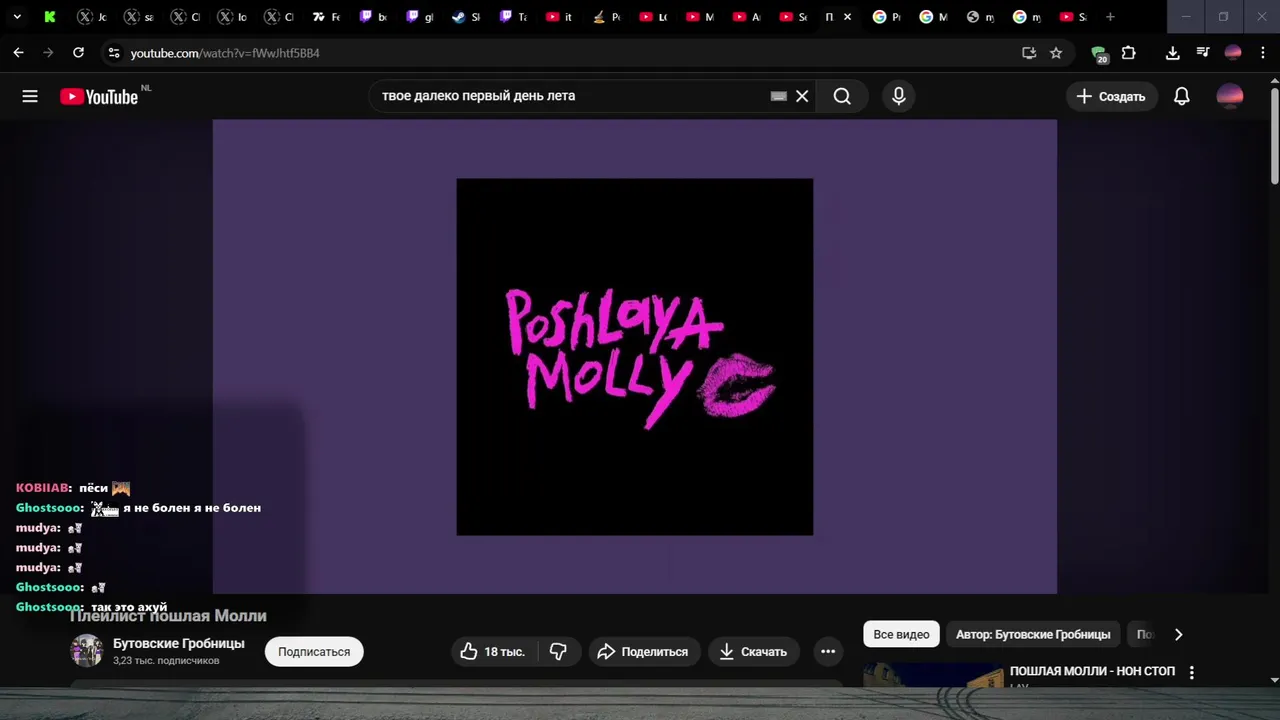This screenshot has height=720, width=1280.
Task: Open YouTube account avatar menu
Action: coord(1230,96)
